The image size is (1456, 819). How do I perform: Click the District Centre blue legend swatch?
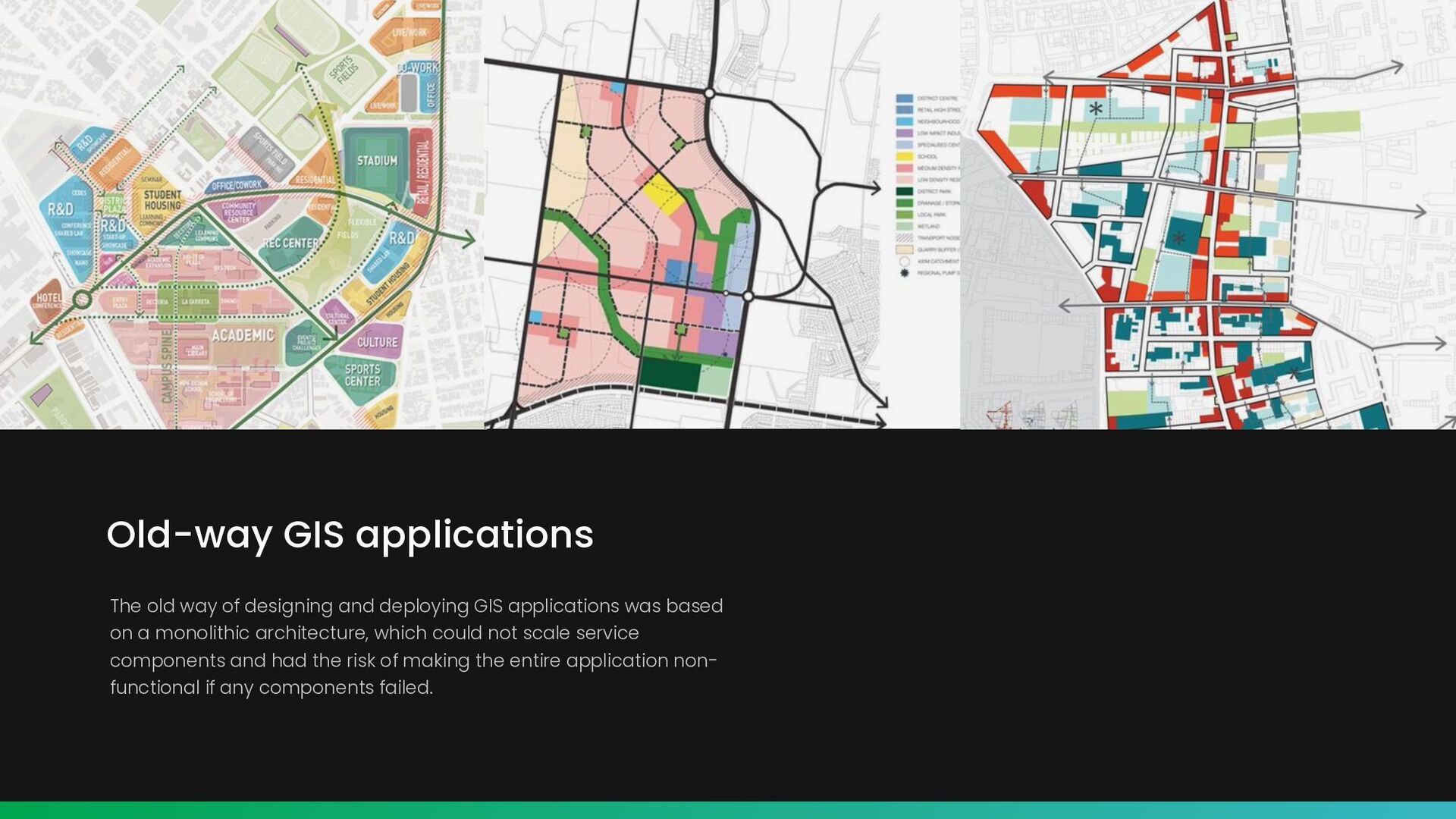904,99
